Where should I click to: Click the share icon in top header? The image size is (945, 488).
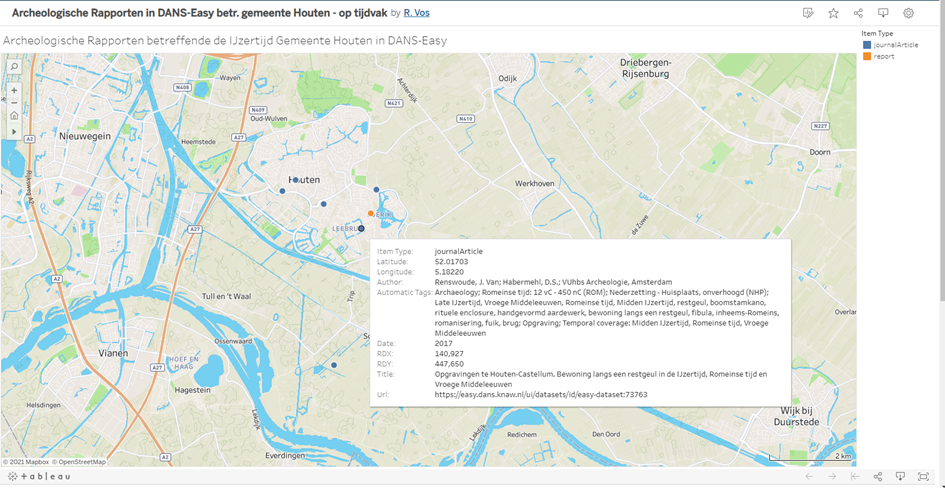point(858,13)
